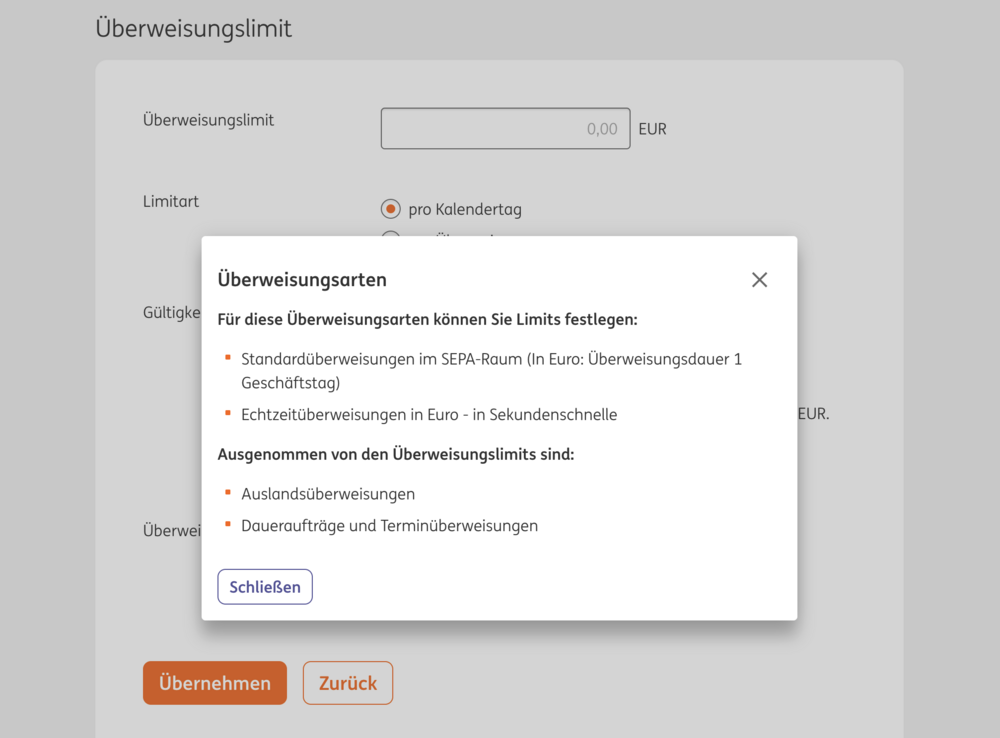Screen dimensions: 1000x738
Task: Click the Überweisungsarten dialog title
Action: coord(302,280)
